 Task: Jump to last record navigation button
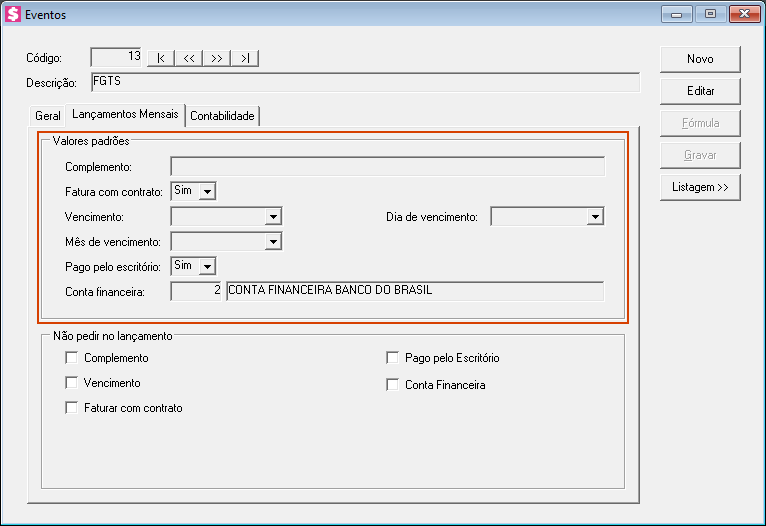point(245,58)
